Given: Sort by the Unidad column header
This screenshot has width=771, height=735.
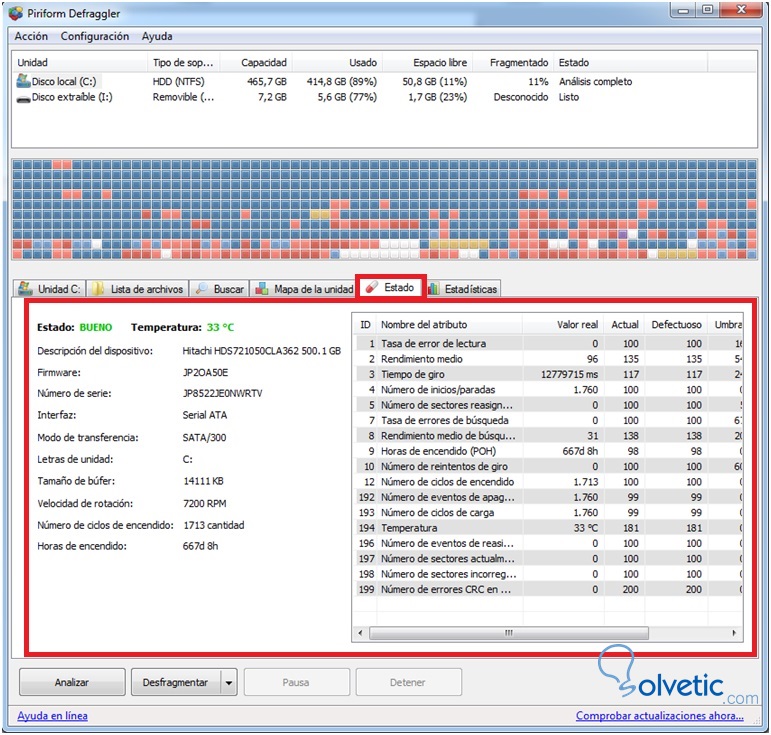Looking at the screenshot, I should (80, 62).
